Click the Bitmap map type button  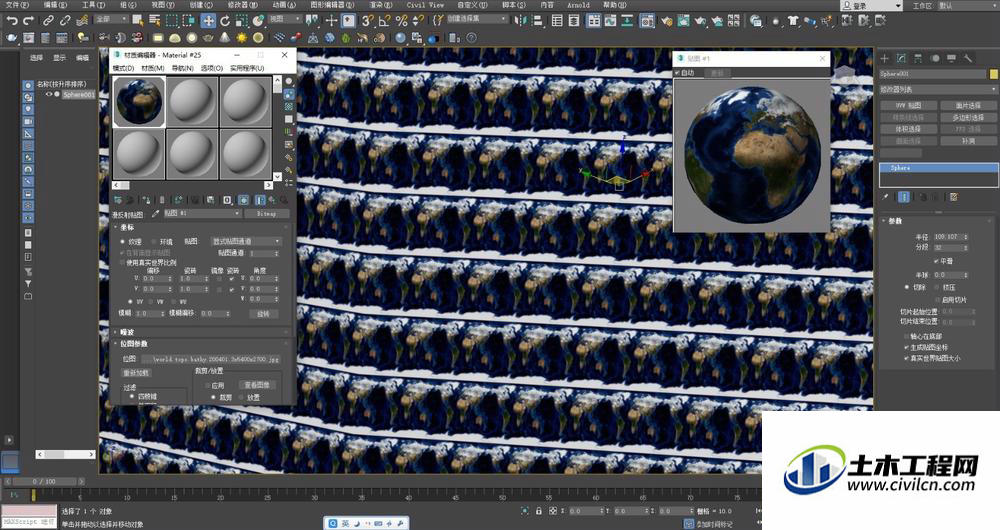tap(267, 214)
